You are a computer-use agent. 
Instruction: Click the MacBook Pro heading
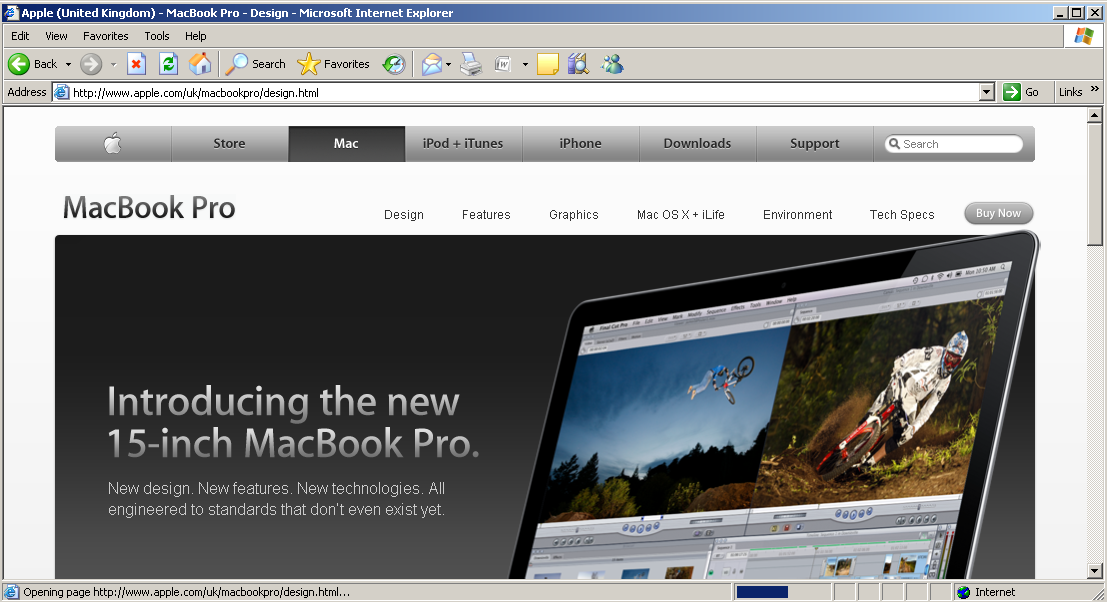coord(149,208)
